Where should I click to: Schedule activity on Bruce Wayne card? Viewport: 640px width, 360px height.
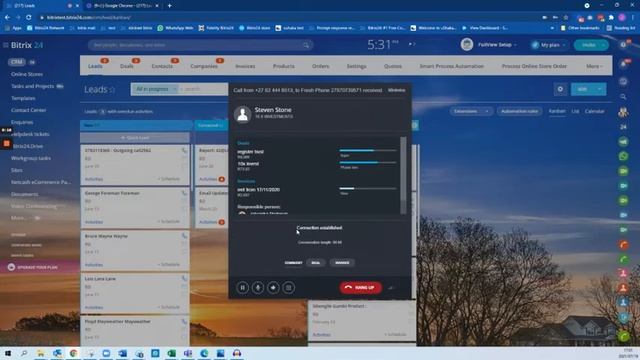pyautogui.click(x=169, y=264)
